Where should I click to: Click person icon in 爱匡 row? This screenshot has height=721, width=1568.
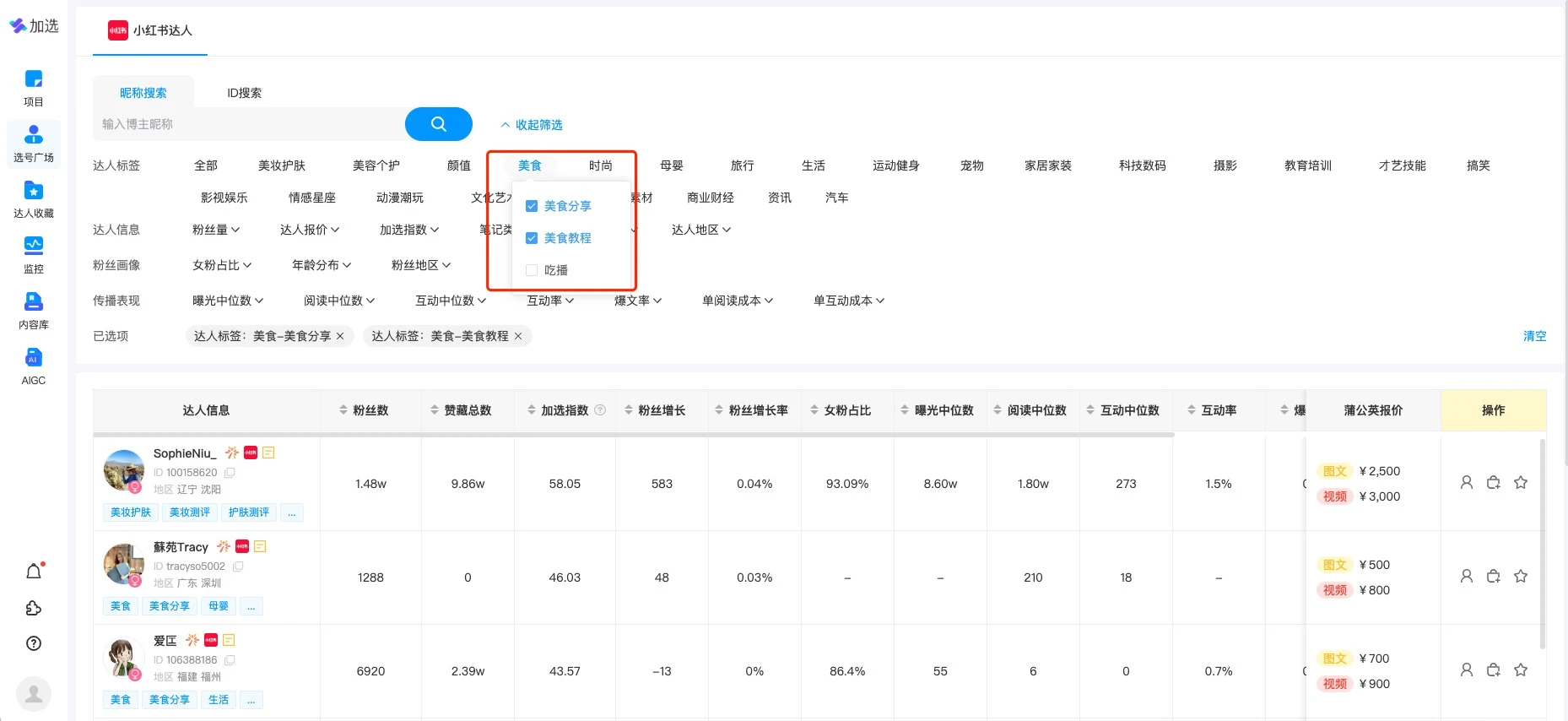[x=1467, y=669]
